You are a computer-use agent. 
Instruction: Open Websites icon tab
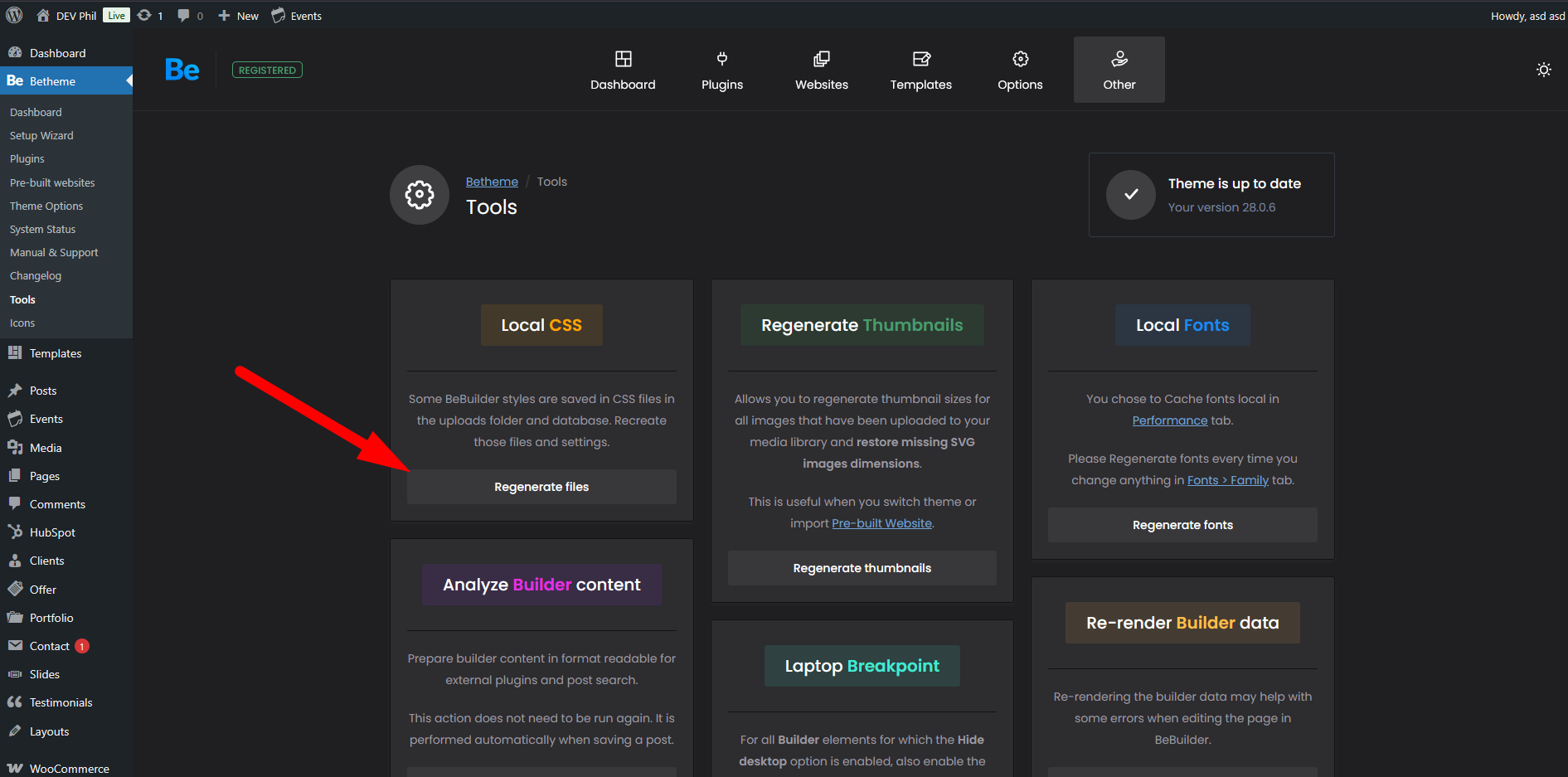point(822,59)
